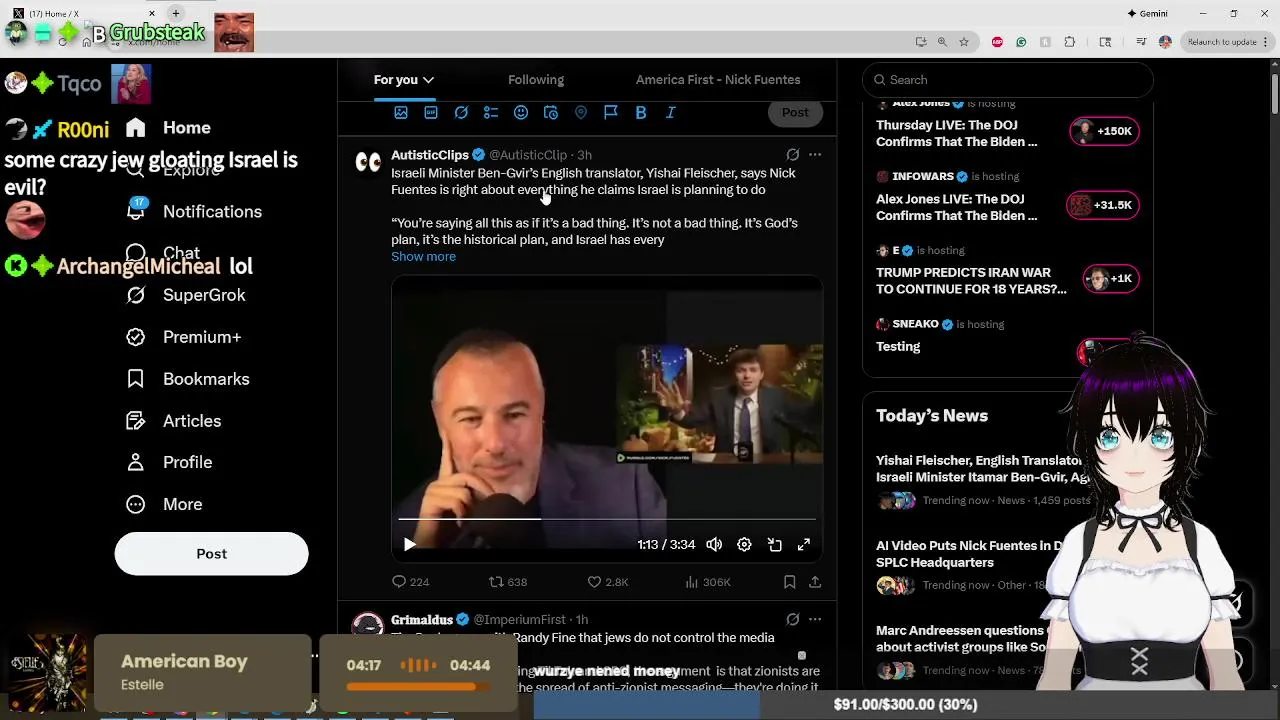The image size is (1280, 720).
Task: Click the repost icon showing 638
Action: (508, 582)
